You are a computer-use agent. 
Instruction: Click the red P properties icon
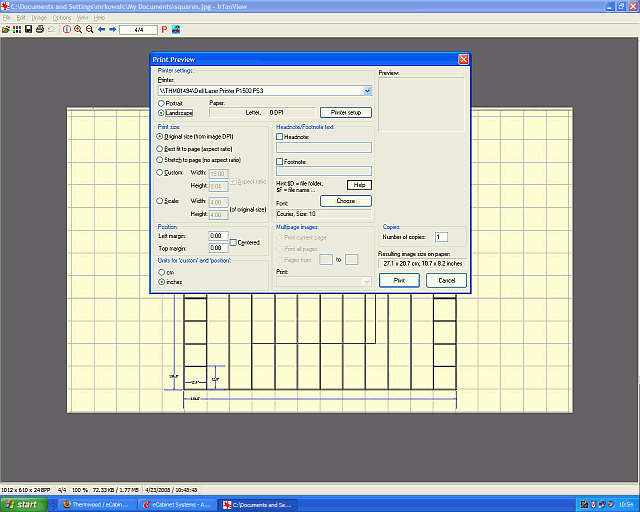[x=164, y=29]
